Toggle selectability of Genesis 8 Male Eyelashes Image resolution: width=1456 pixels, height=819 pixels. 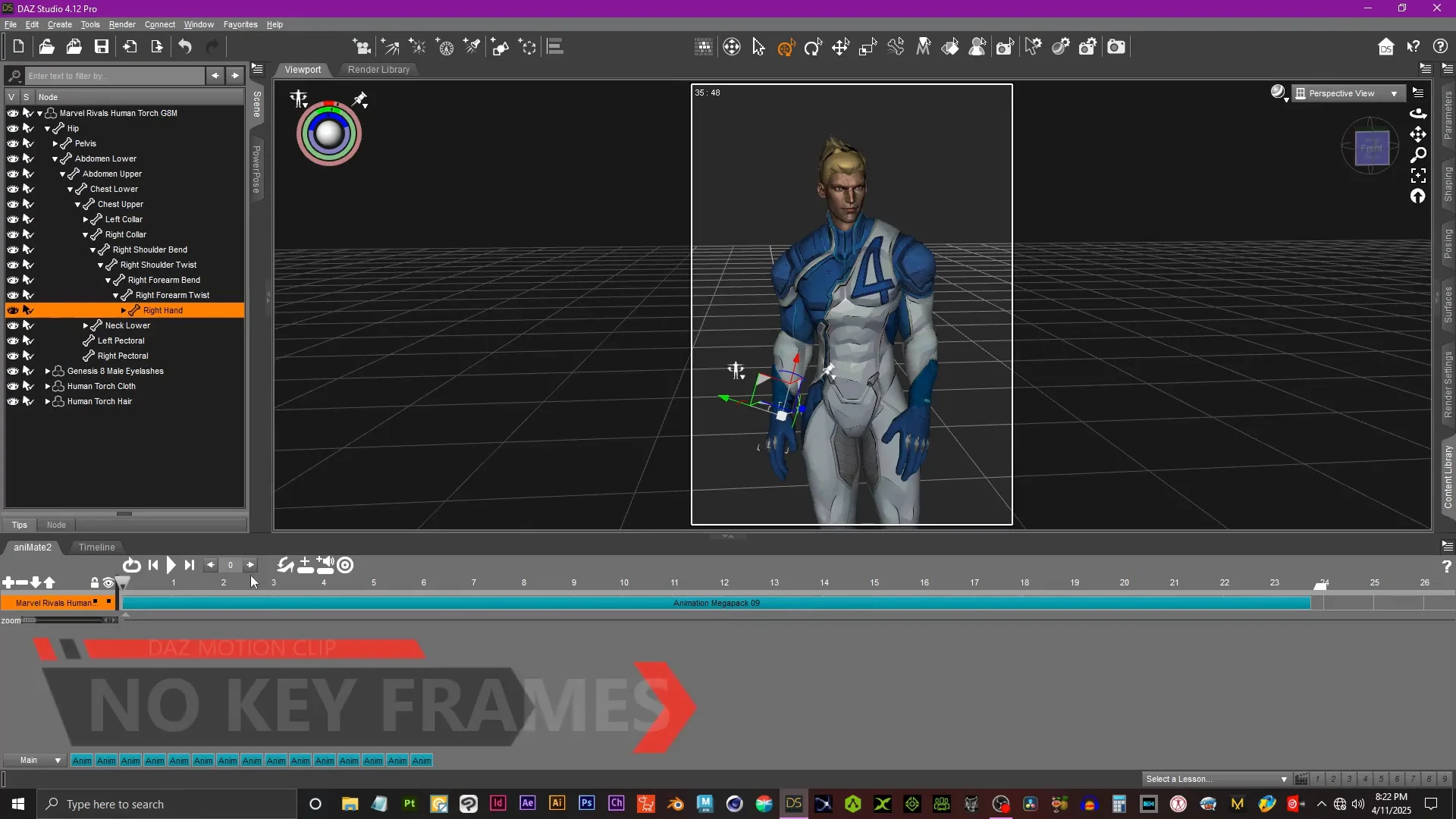click(x=28, y=371)
